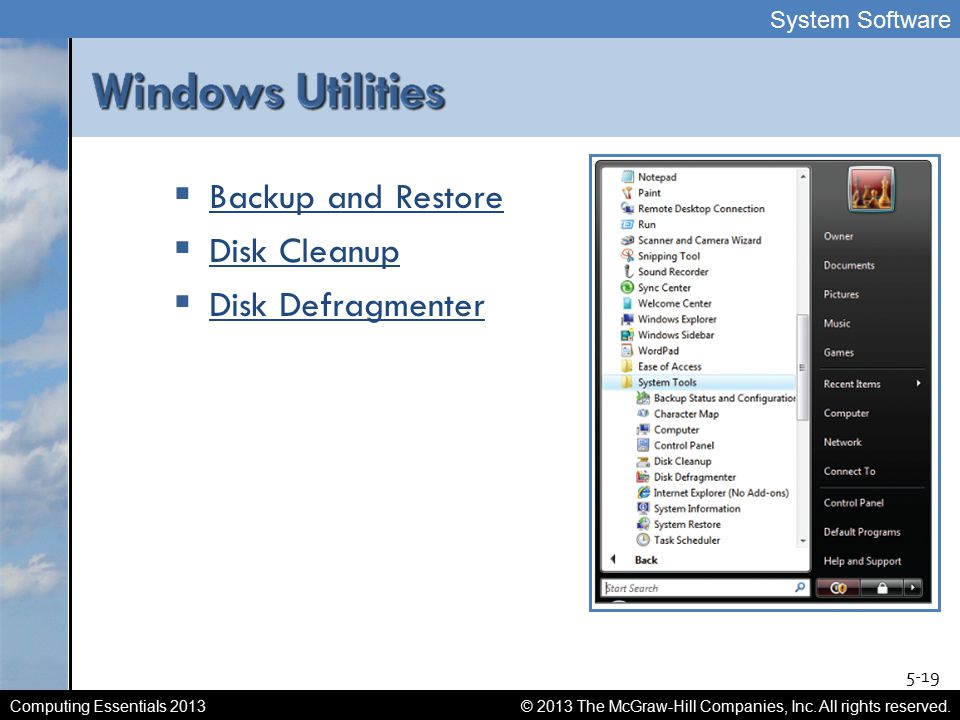Click the Task Scheduler clock icon
This screenshot has height=720, width=960.
(643, 540)
